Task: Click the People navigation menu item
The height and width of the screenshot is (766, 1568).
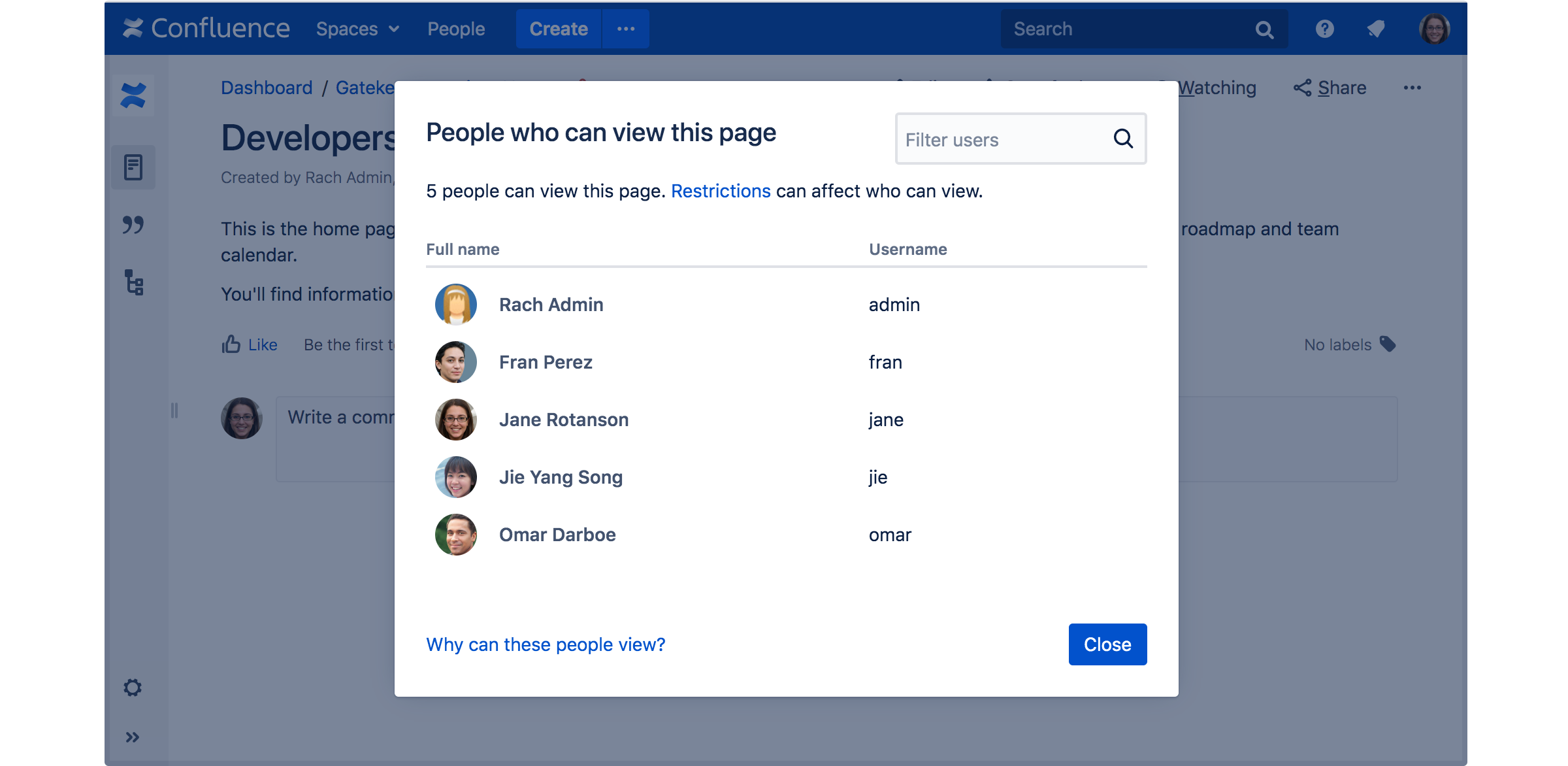Action: [x=456, y=28]
